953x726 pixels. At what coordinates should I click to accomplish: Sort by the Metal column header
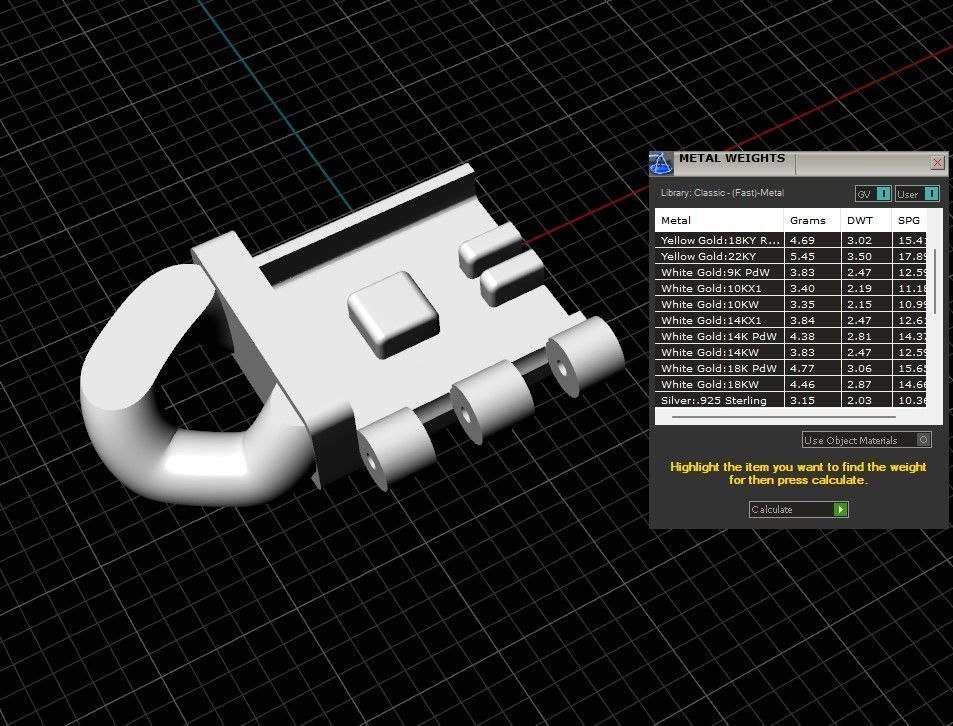719,221
